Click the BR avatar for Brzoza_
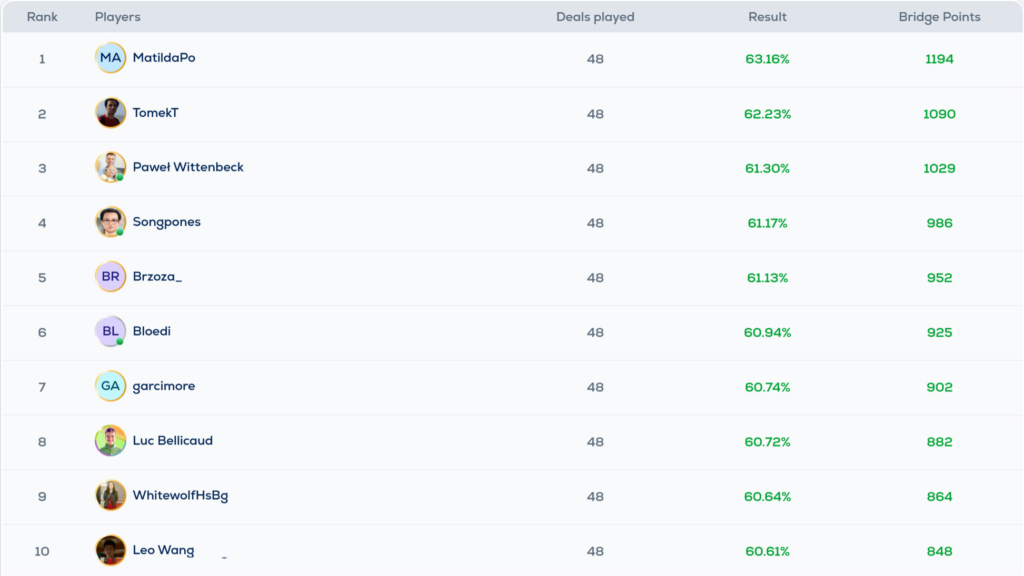Viewport: 1024px width, 576px height. [x=110, y=277]
